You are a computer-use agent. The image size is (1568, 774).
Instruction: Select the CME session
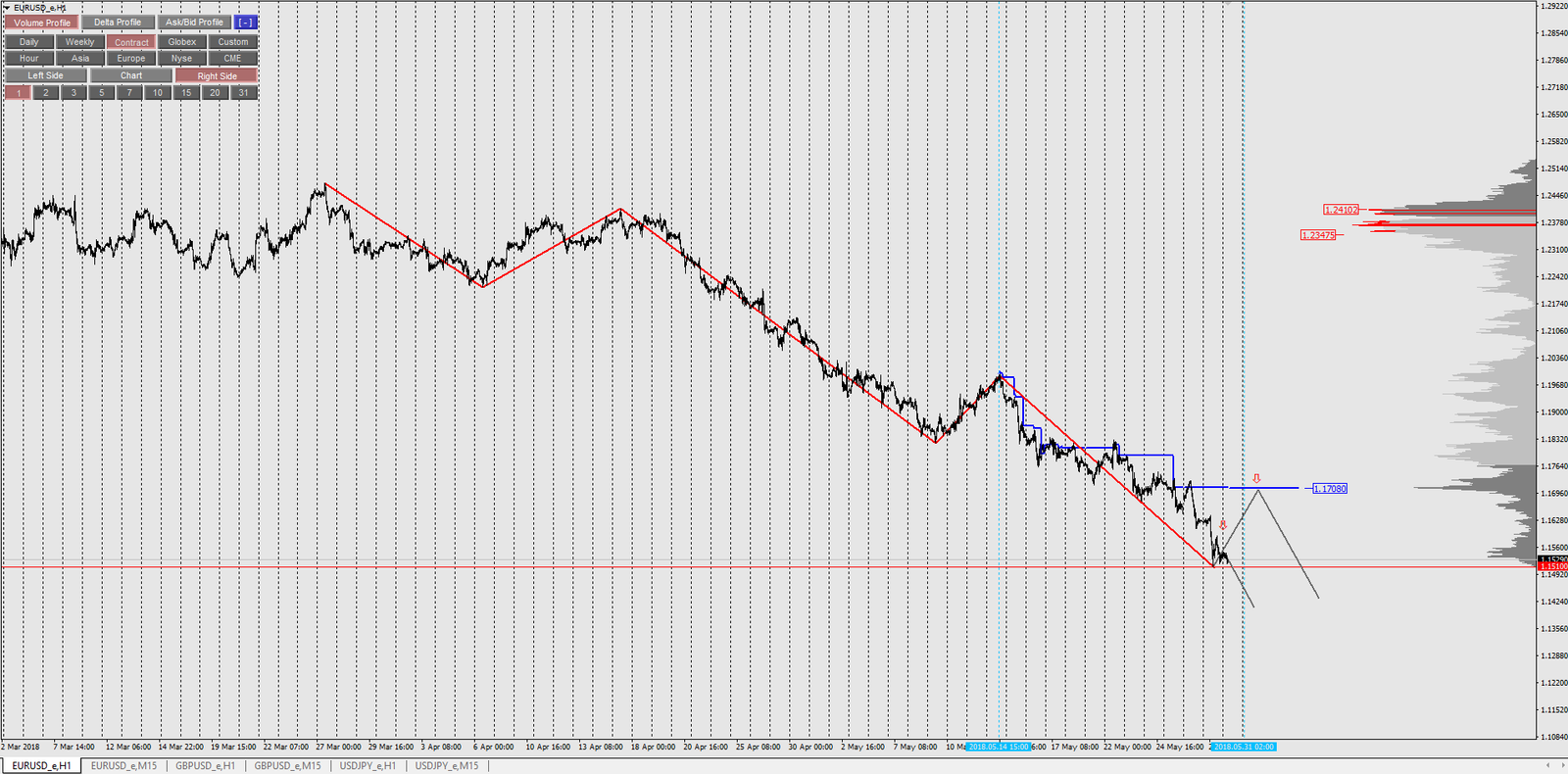(x=233, y=59)
